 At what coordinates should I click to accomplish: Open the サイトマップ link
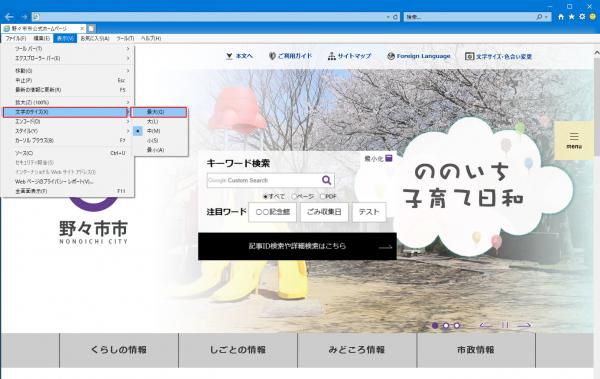pyautogui.click(x=350, y=56)
